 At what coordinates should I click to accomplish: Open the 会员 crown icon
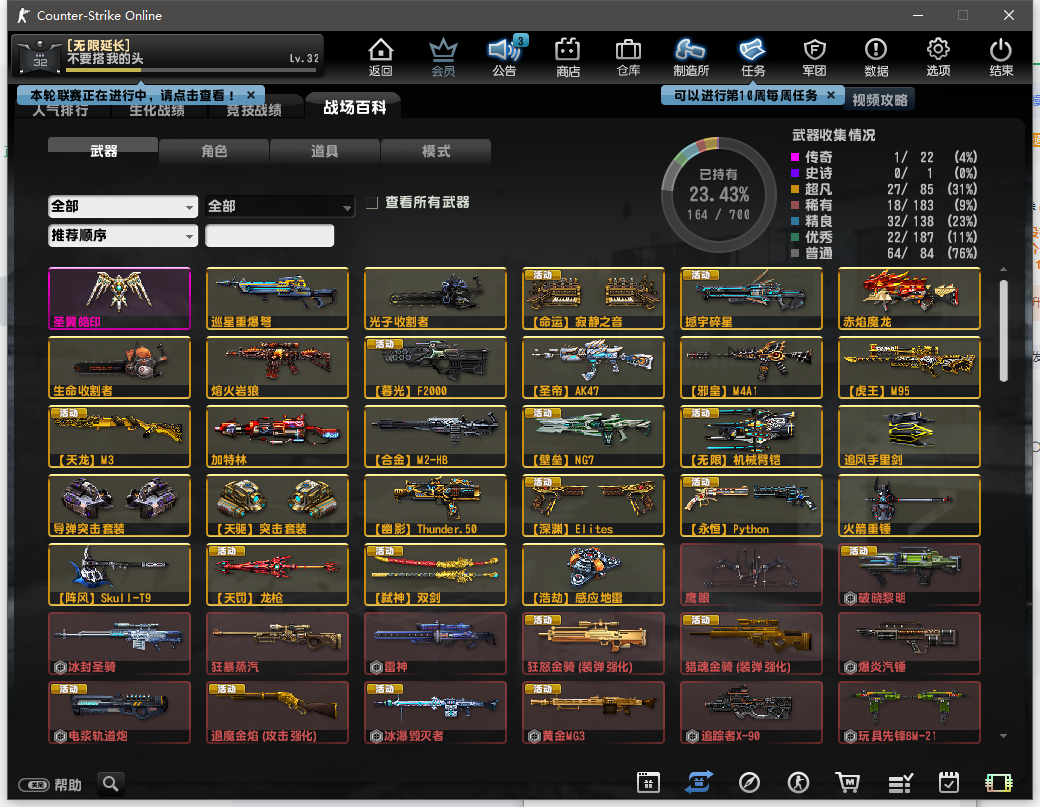click(443, 57)
